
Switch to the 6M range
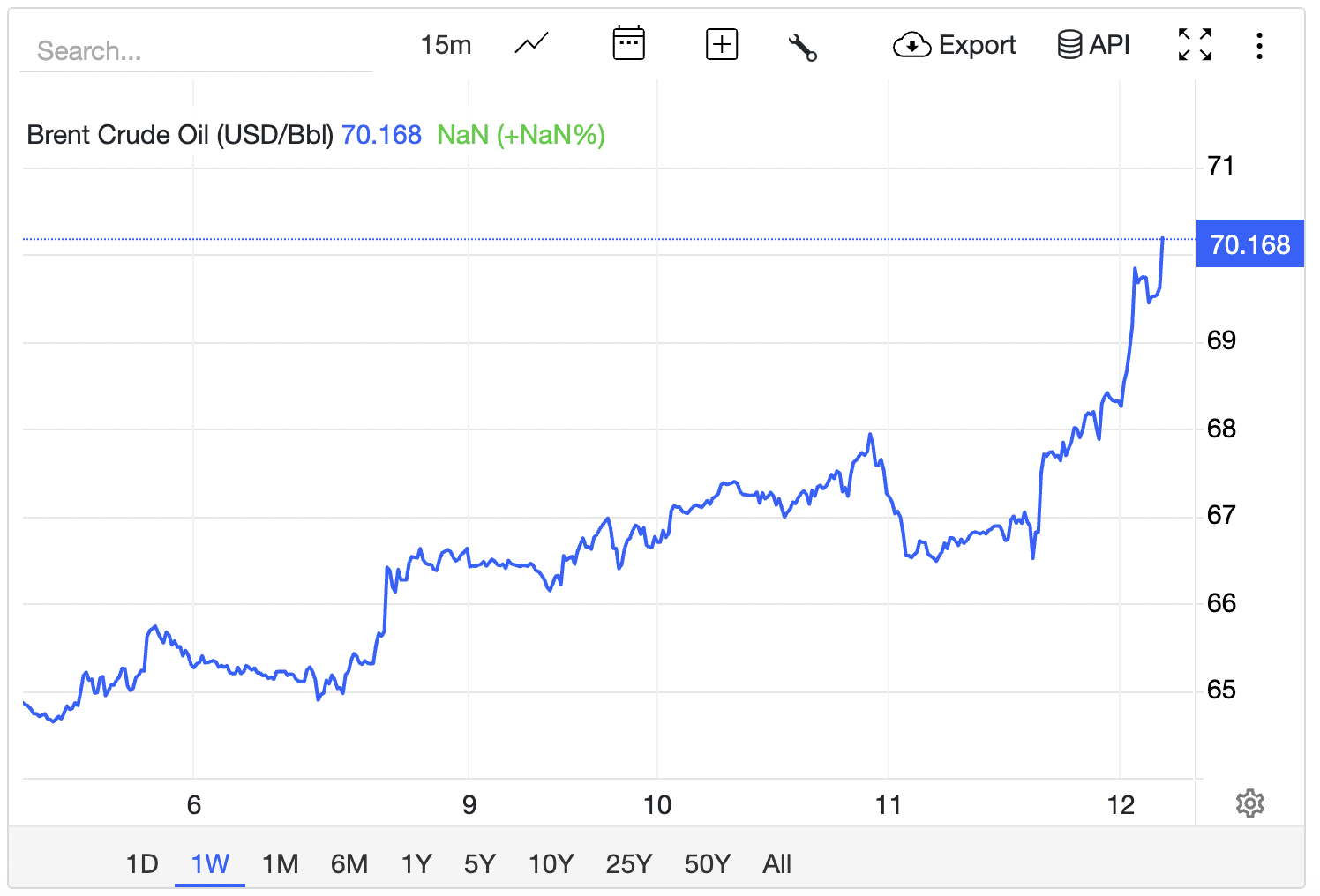349,863
